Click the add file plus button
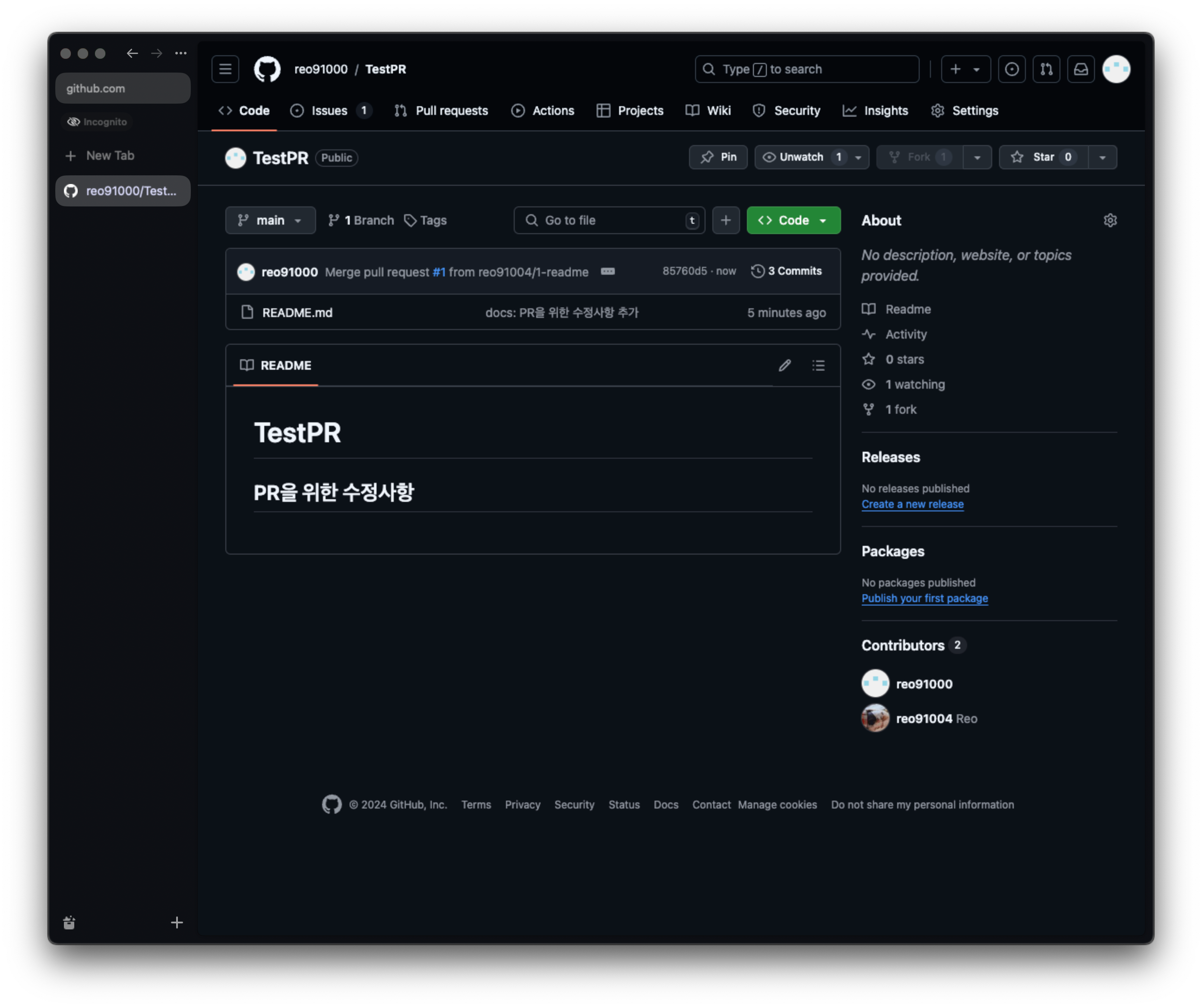Viewport: 1202px width, 1008px height. (725, 220)
